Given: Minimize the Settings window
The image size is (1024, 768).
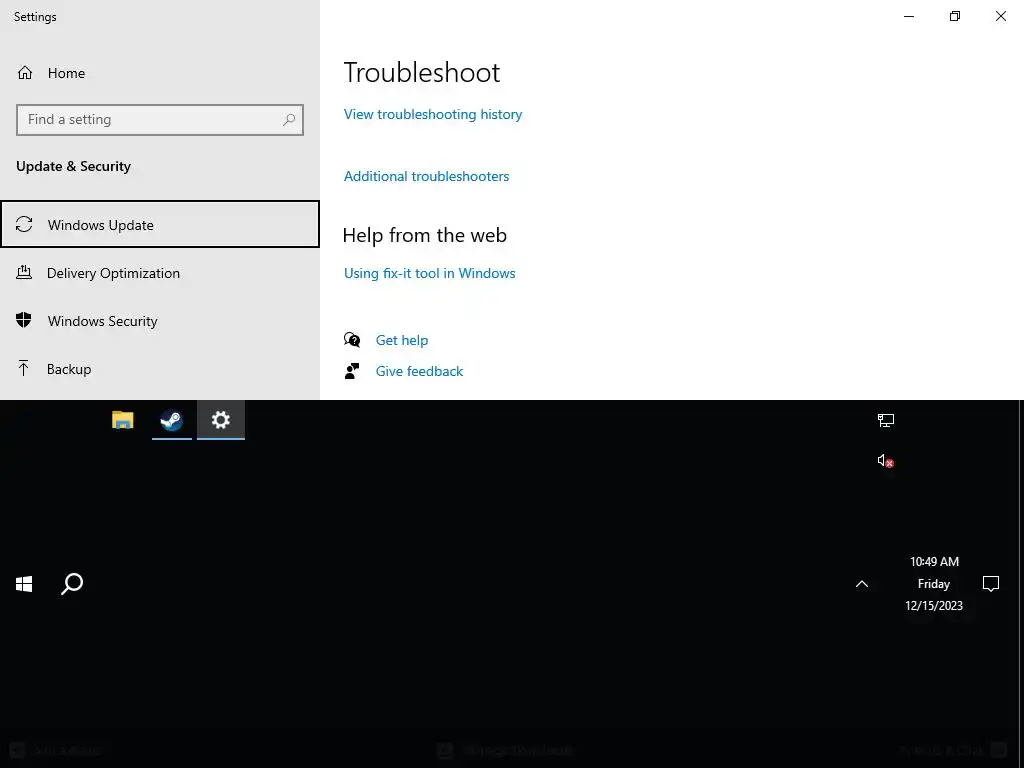Looking at the screenshot, I should click(909, 16).
